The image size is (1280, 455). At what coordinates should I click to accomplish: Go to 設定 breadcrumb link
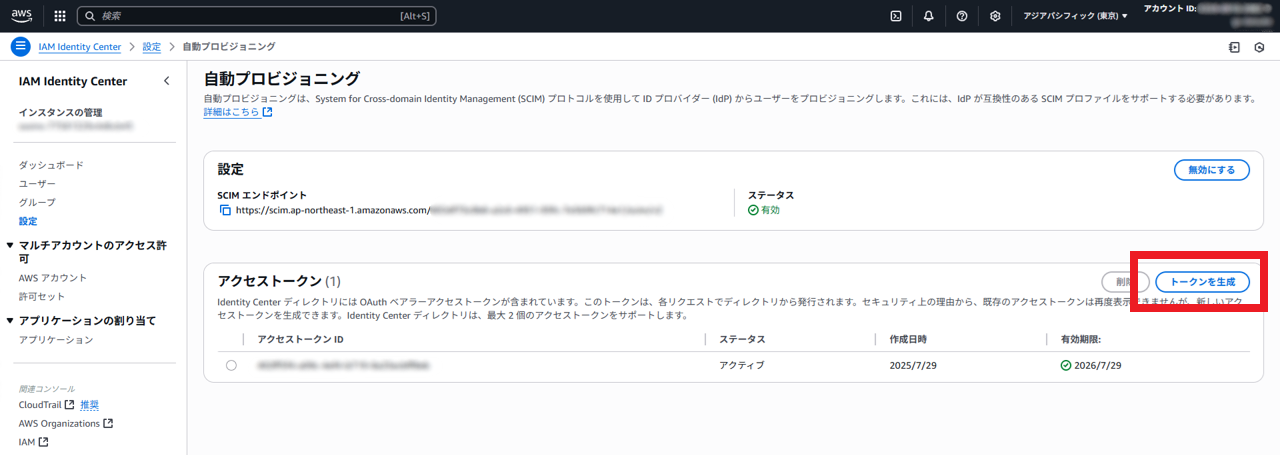[x=151, y=47]
